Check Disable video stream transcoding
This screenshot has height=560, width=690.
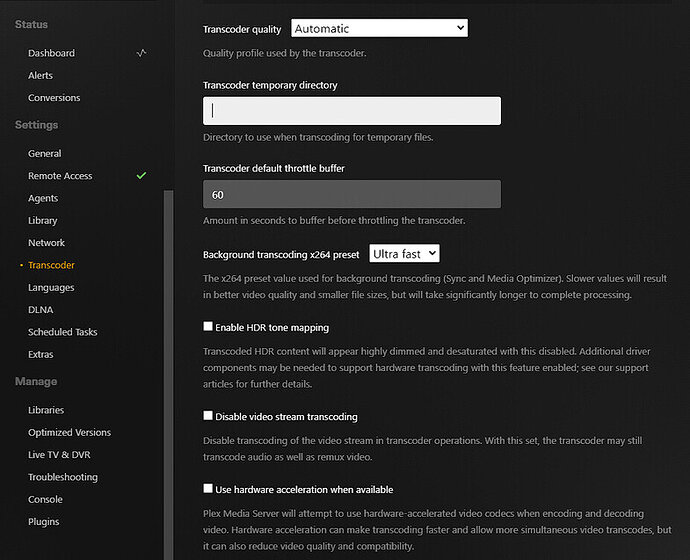[208, 416]
